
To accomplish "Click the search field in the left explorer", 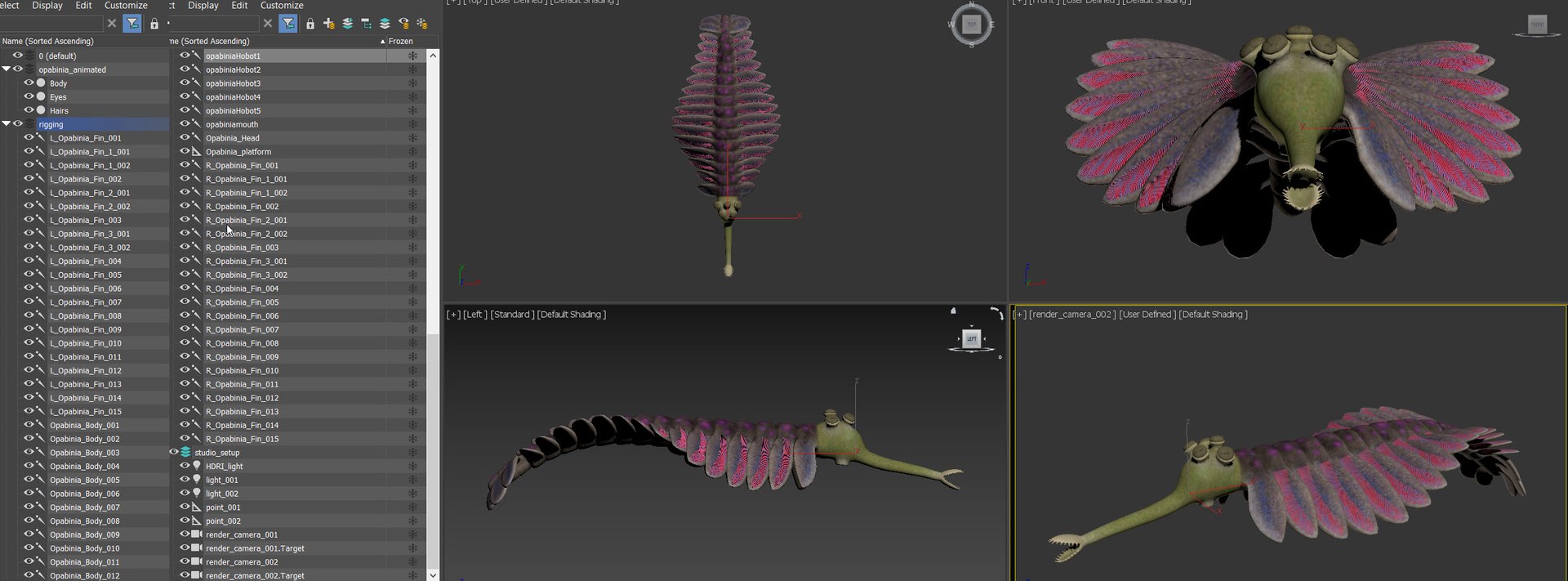I will (x=51, y=24).
